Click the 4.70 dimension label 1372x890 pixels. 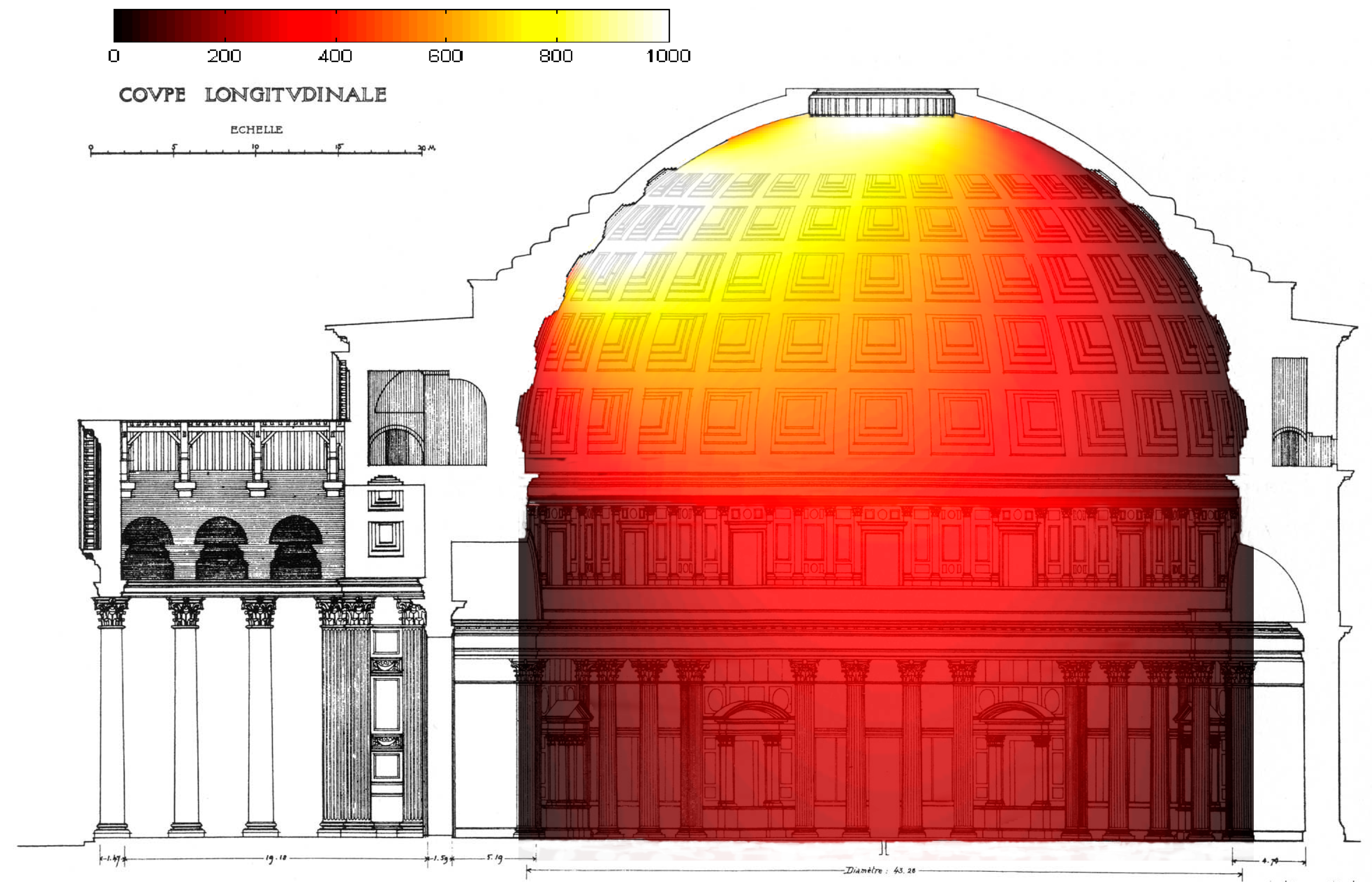[x=1270, y=861]
